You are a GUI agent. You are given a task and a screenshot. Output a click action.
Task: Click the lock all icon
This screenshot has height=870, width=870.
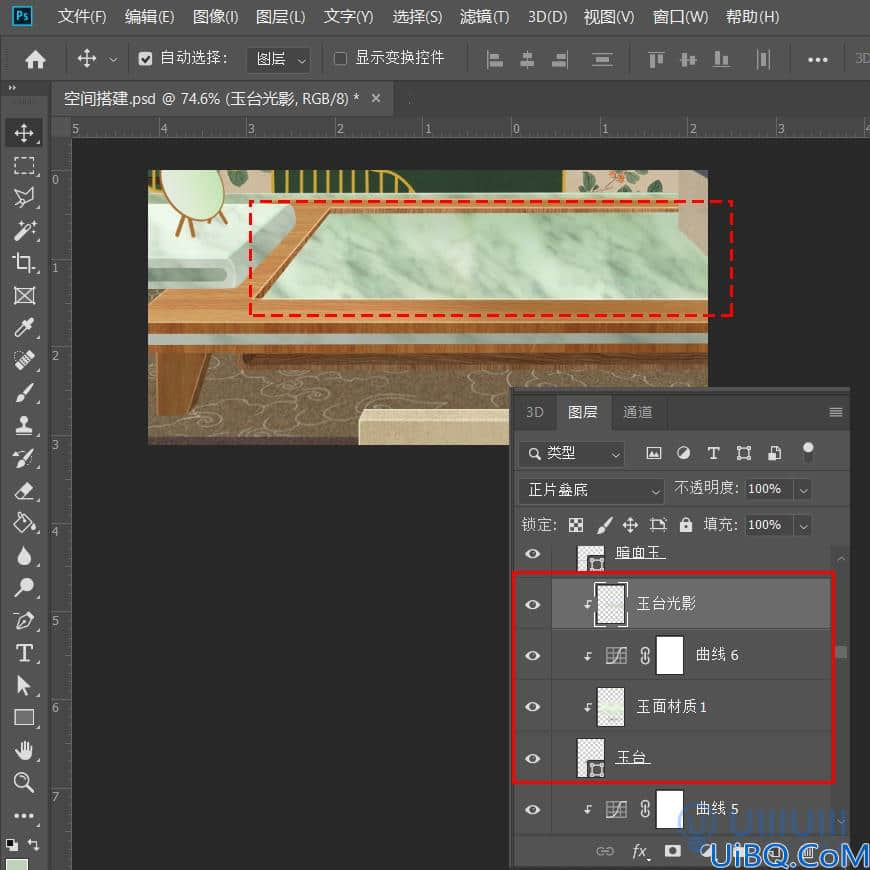click(686, 525)
